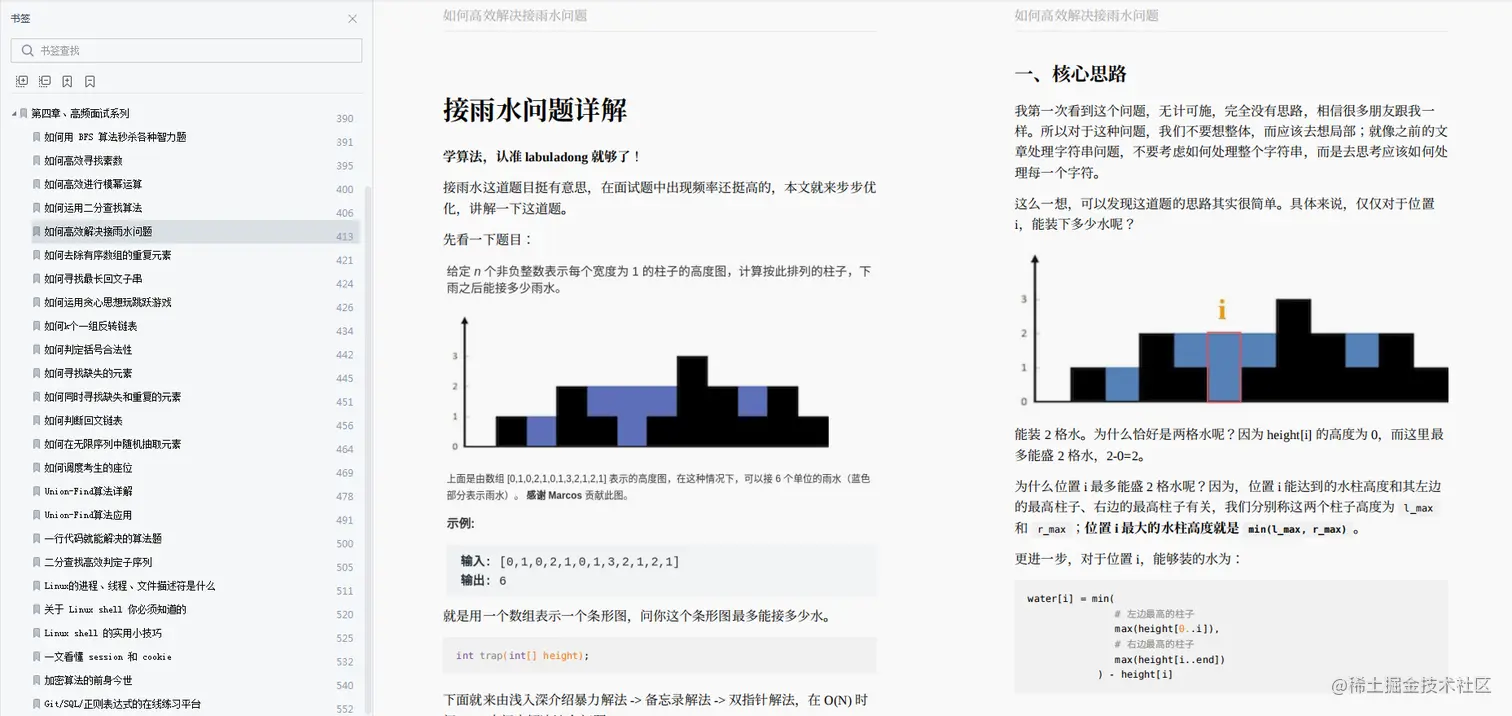Click the bookmark icon beside 第四章、高频面试系列

tap(22, 113)
